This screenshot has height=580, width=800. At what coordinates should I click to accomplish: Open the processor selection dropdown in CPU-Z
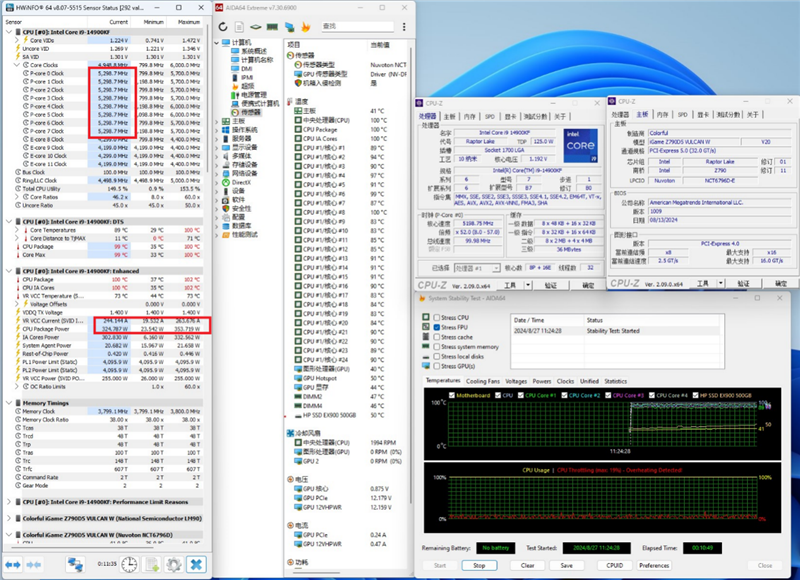[496, 268]
